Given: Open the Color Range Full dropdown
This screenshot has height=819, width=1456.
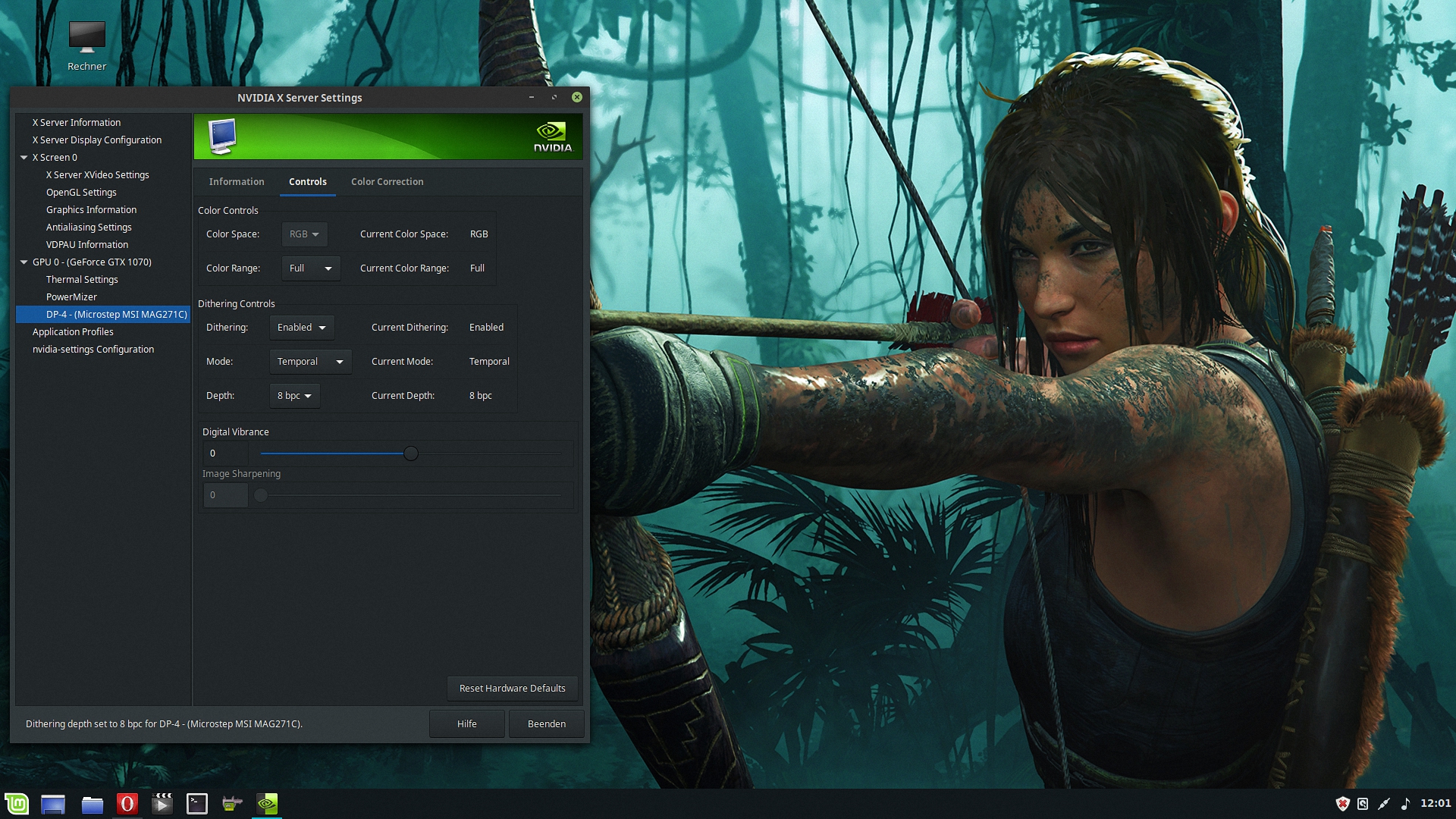Looking at the screenshot, I should pyautogui.click(x=311, y=268).
